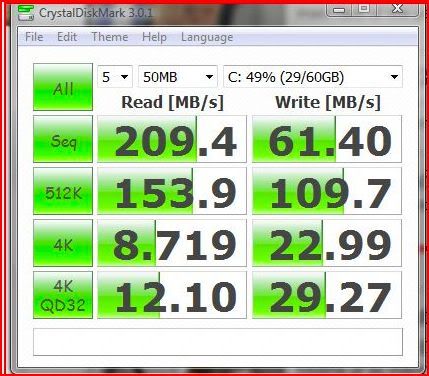Click the Seq read result 209.4
429x376 pixels.
point(172,139)
